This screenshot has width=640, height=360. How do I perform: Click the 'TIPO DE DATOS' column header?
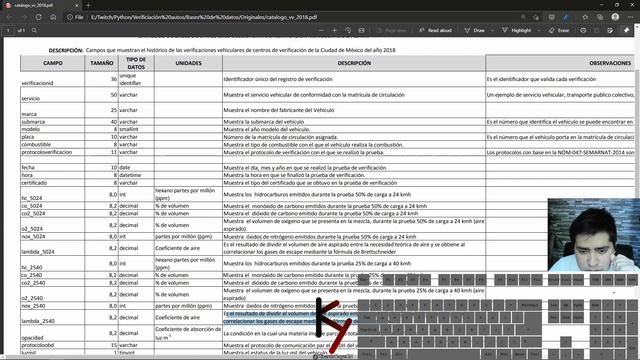(x=136, y=63)
